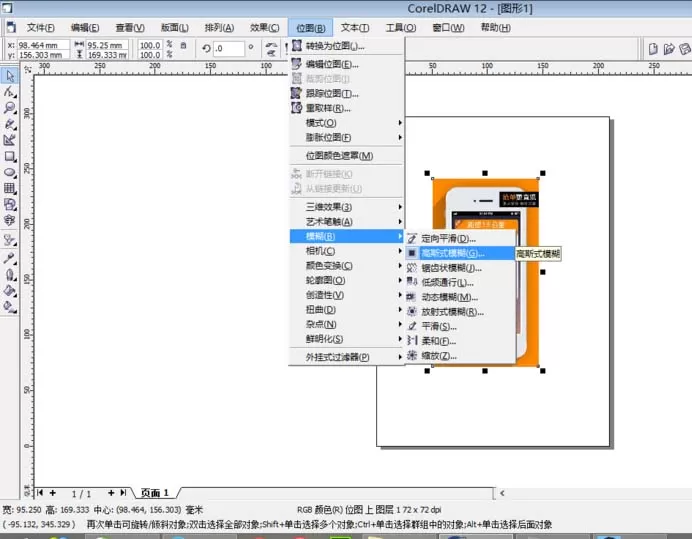Image resolution: width=692 pixels, height=539 pixels.
Task: Edit the object width field
Action: point(107,45)
